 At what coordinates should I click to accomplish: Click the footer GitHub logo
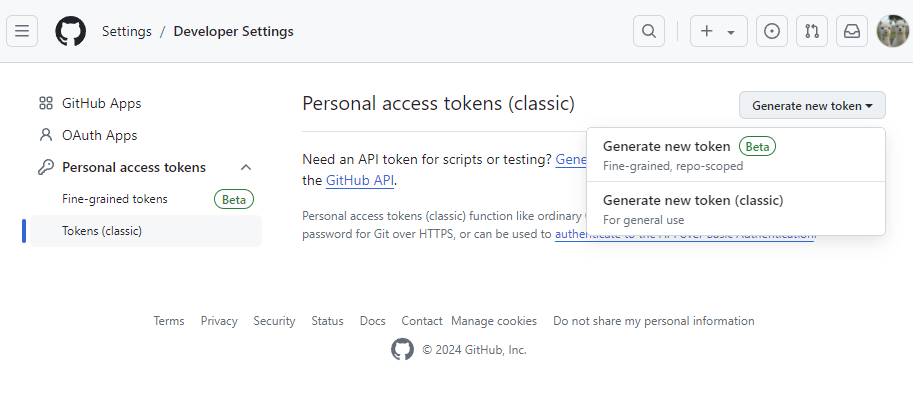point(402,349)
